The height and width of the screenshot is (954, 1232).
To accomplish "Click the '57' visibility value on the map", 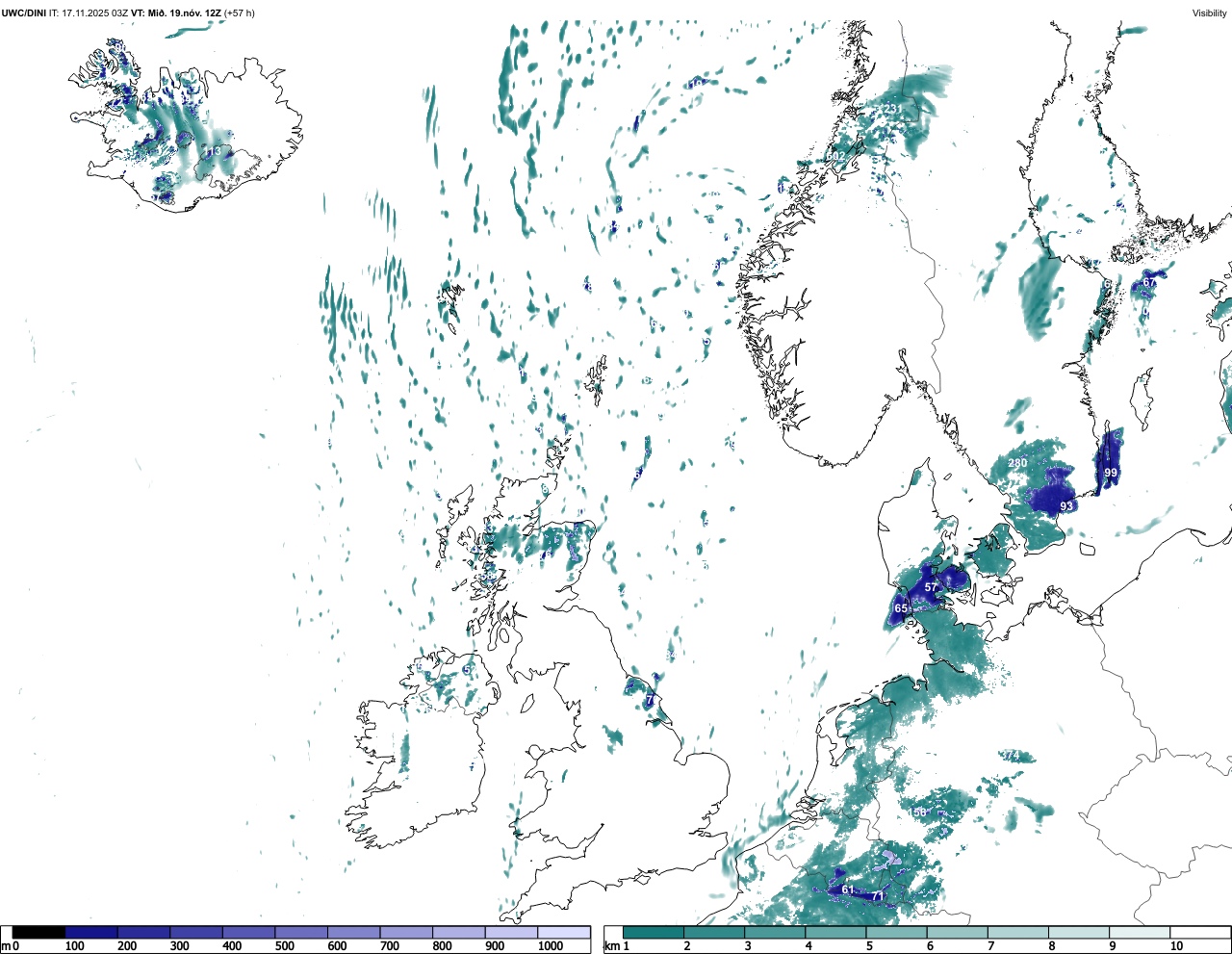I will point(931,587).
